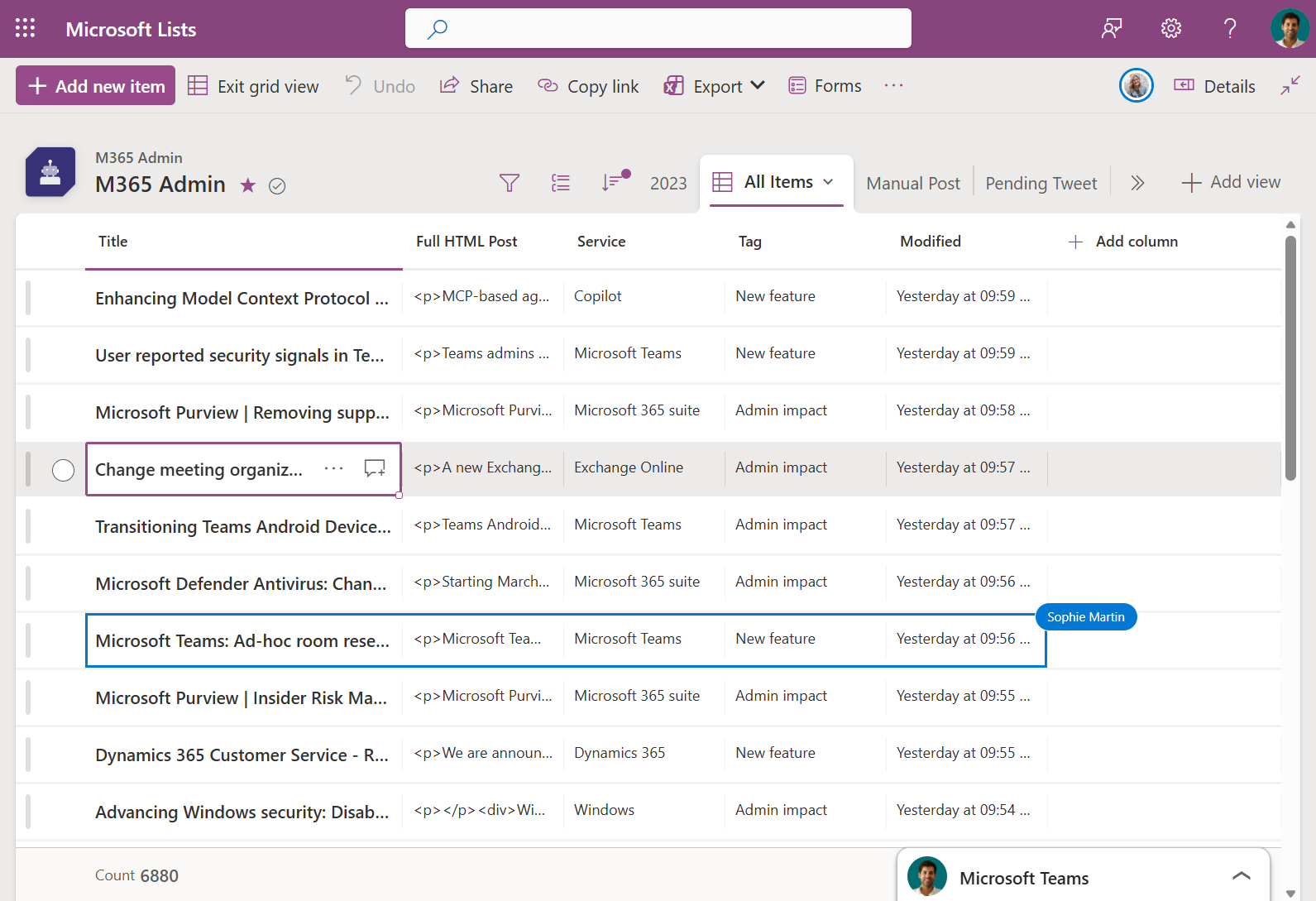The image size is (1316, 901).
Task: Click the M365 Admin list robot icon
Action: (x=50, y=172)
